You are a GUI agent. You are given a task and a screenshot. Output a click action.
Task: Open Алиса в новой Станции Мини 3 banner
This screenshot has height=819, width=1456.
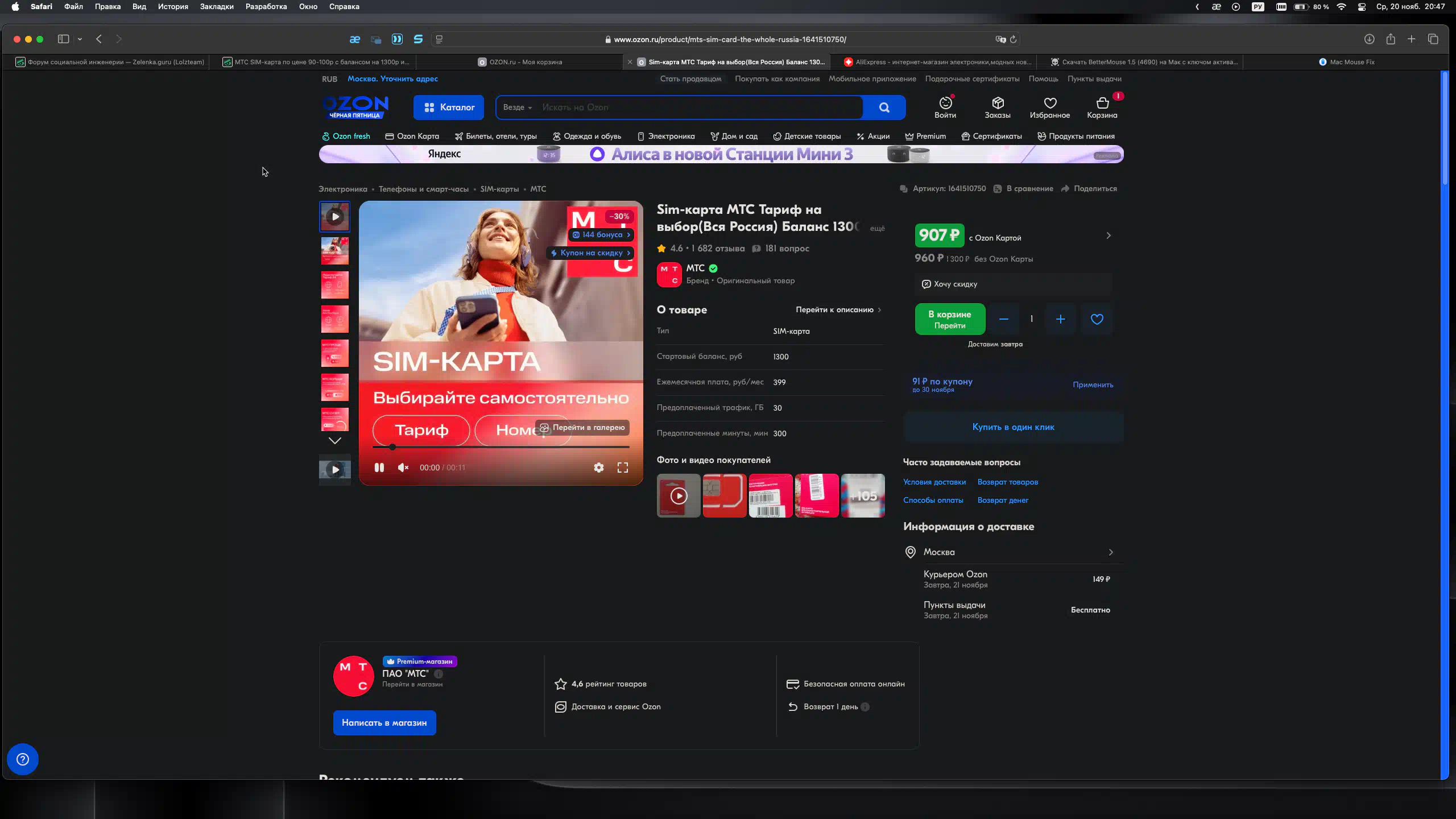click(x=721, y=154)
